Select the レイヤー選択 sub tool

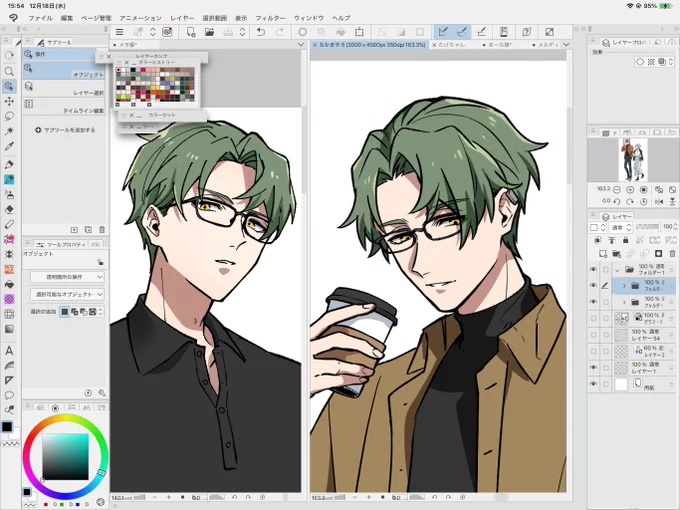click(64, 88)
